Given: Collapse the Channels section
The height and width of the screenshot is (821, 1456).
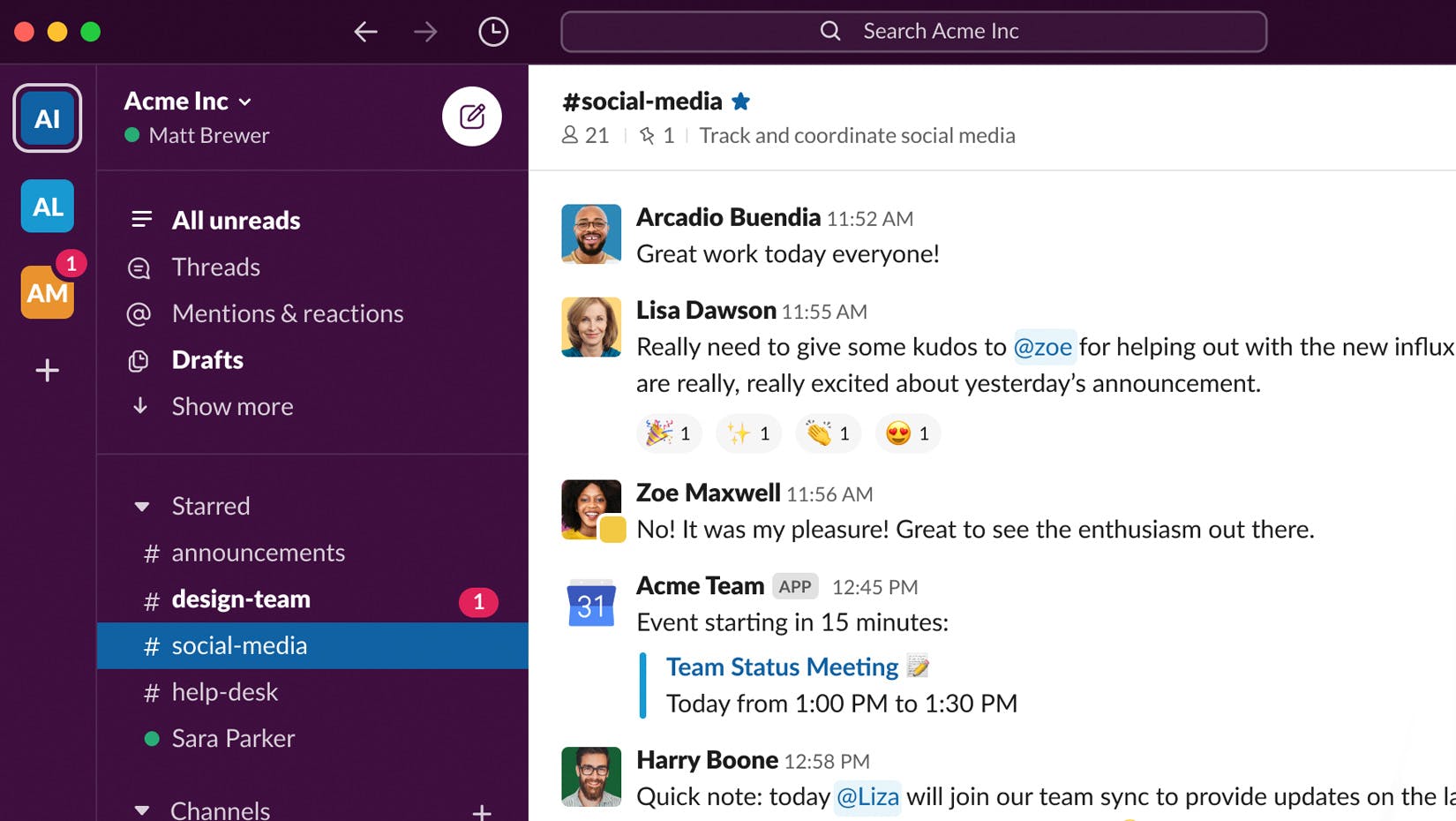Looking at the screenshot, I should [141, 810].
